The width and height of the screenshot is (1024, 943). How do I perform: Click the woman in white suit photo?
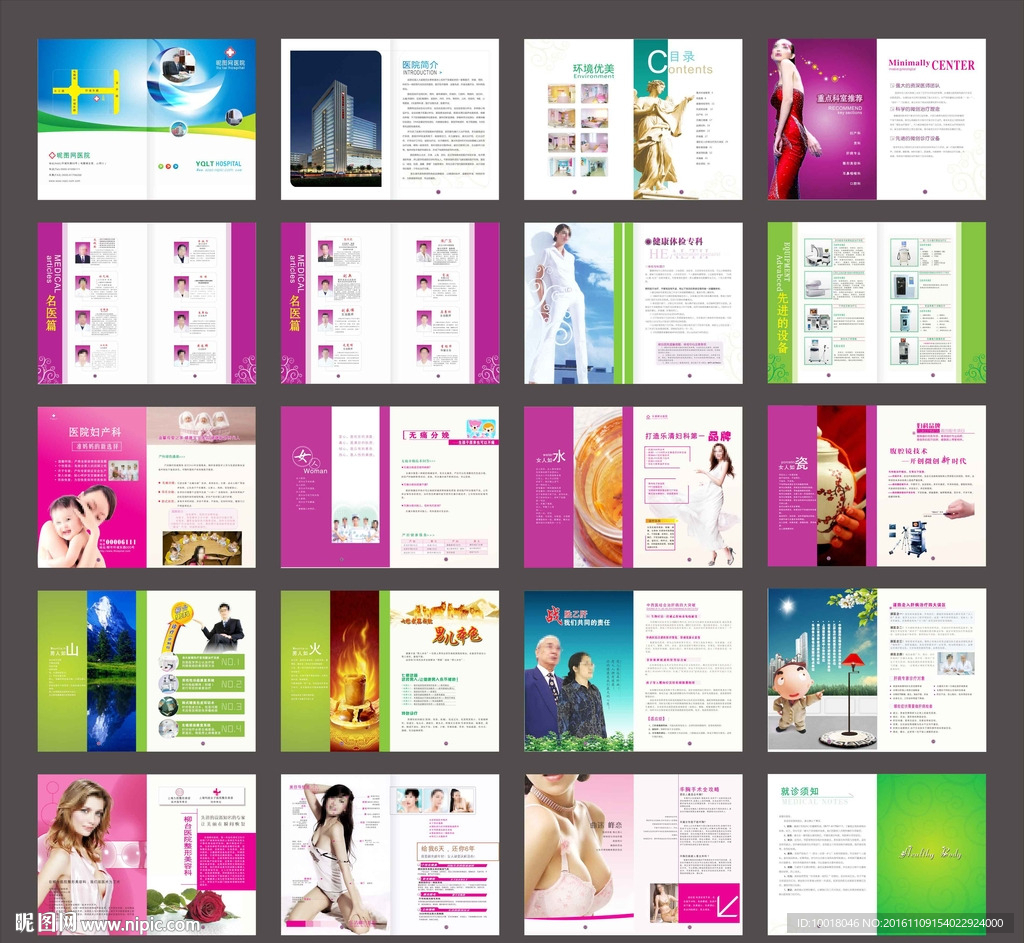pyautogui.click(x=568, y=303)
